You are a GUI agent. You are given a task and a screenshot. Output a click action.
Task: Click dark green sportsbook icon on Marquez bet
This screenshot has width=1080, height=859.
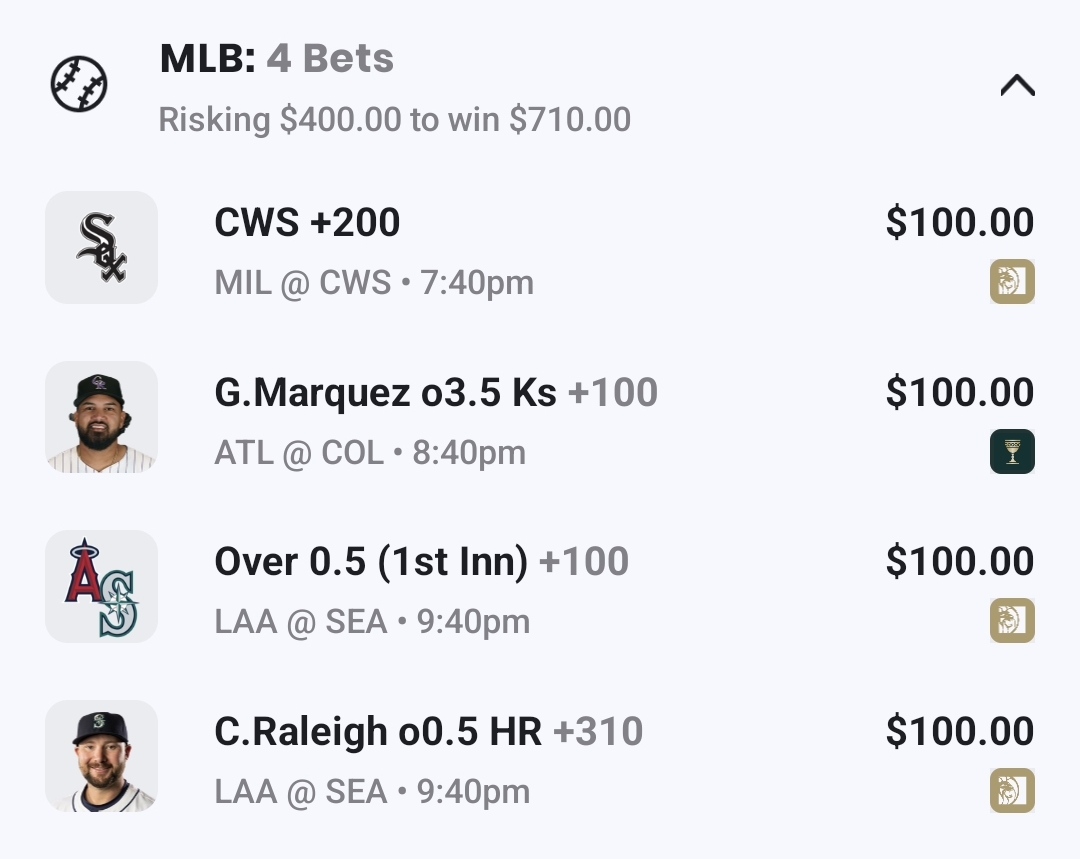tap(1012, 451)
